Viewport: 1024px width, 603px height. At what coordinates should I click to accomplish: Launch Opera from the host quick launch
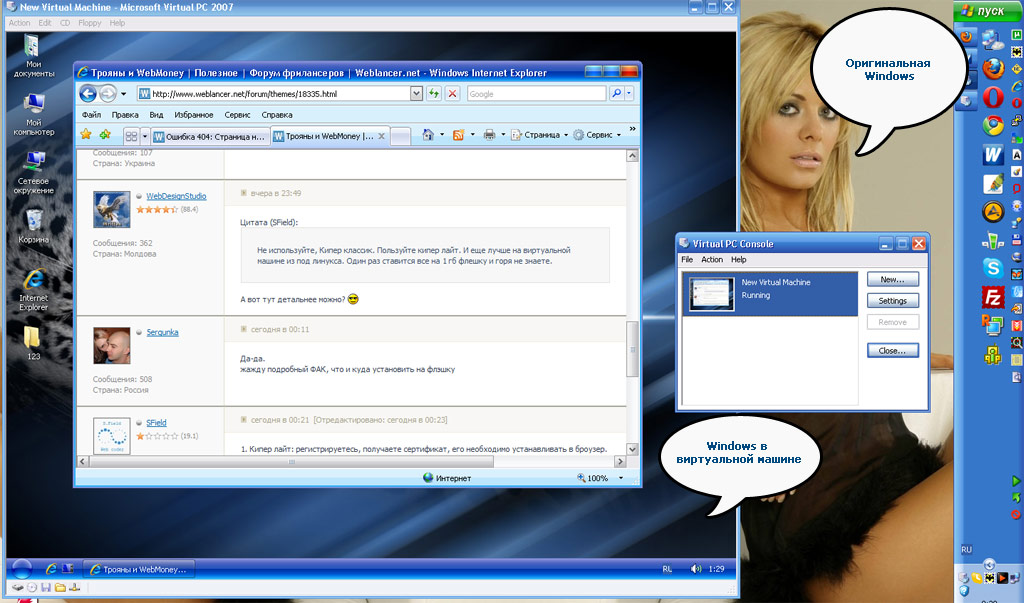(993, 98)
